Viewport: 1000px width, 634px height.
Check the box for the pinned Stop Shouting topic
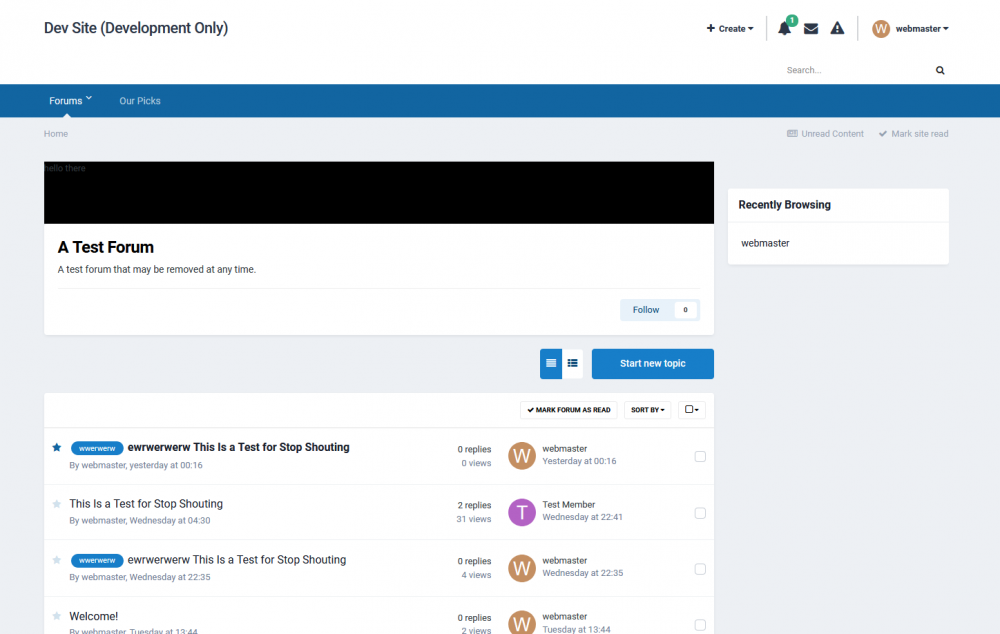[699, 456]
